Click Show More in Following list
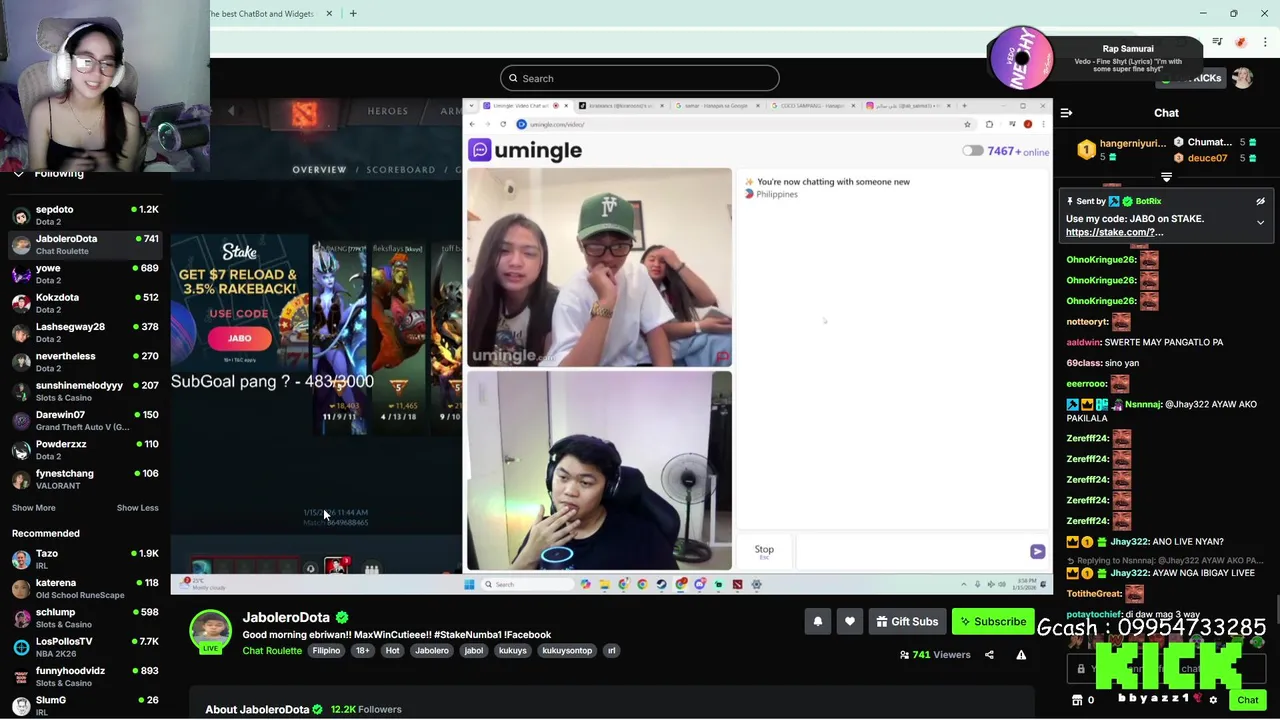The height and width of the screenshot is (720, 1280). click(x=34, y=508)
